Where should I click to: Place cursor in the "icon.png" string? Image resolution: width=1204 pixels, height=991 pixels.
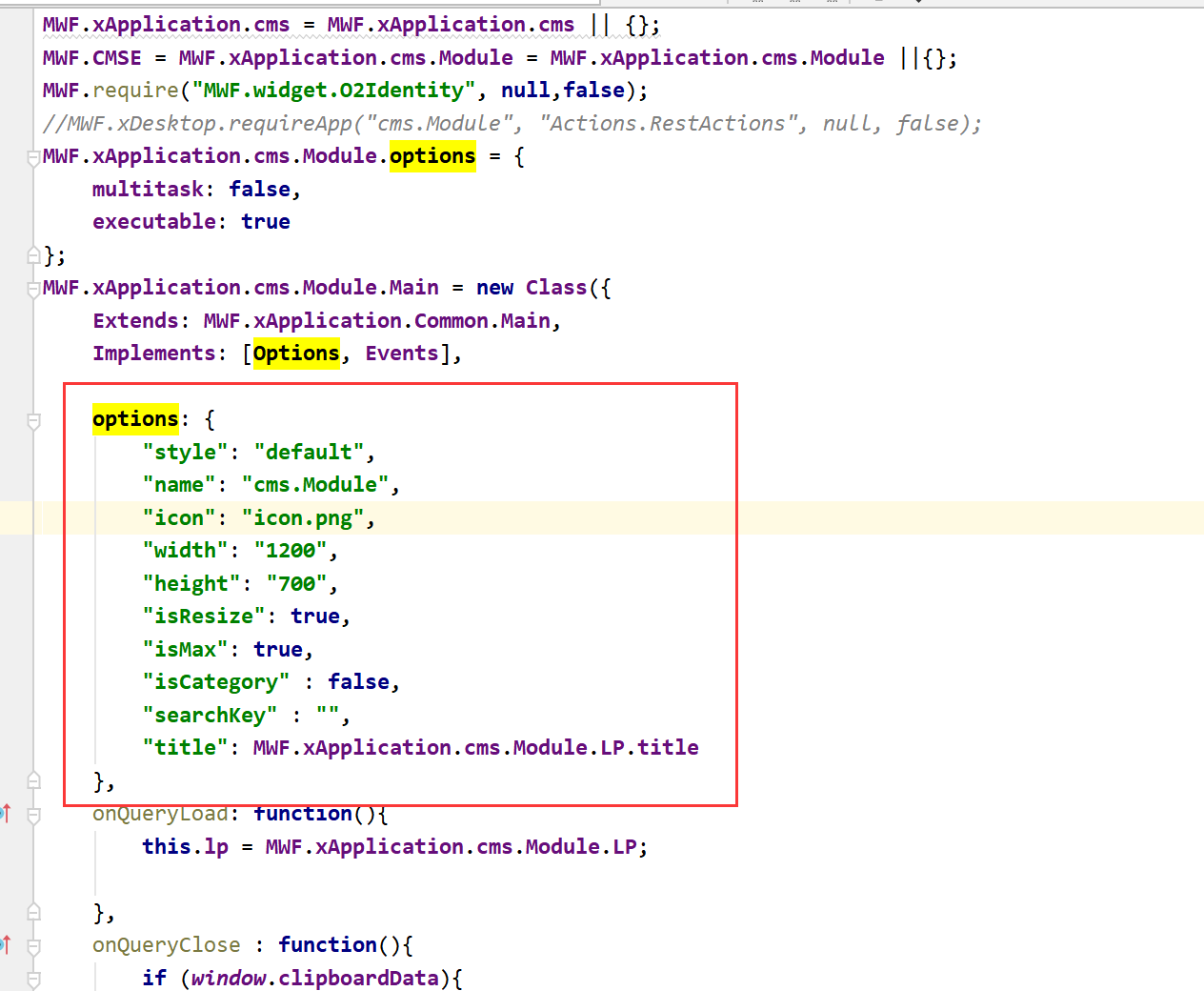point(302,518)
